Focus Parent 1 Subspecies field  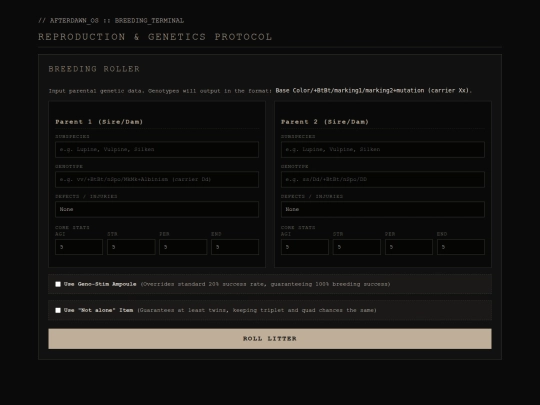point(157,149)
